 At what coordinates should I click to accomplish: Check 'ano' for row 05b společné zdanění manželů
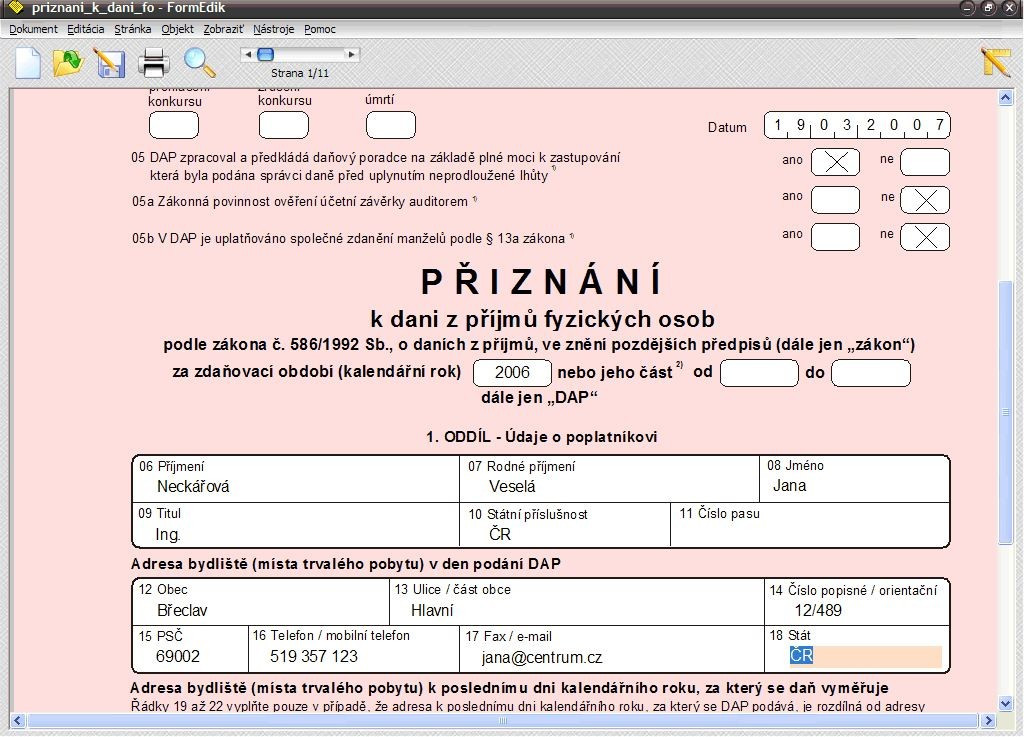tap(835, 237)
